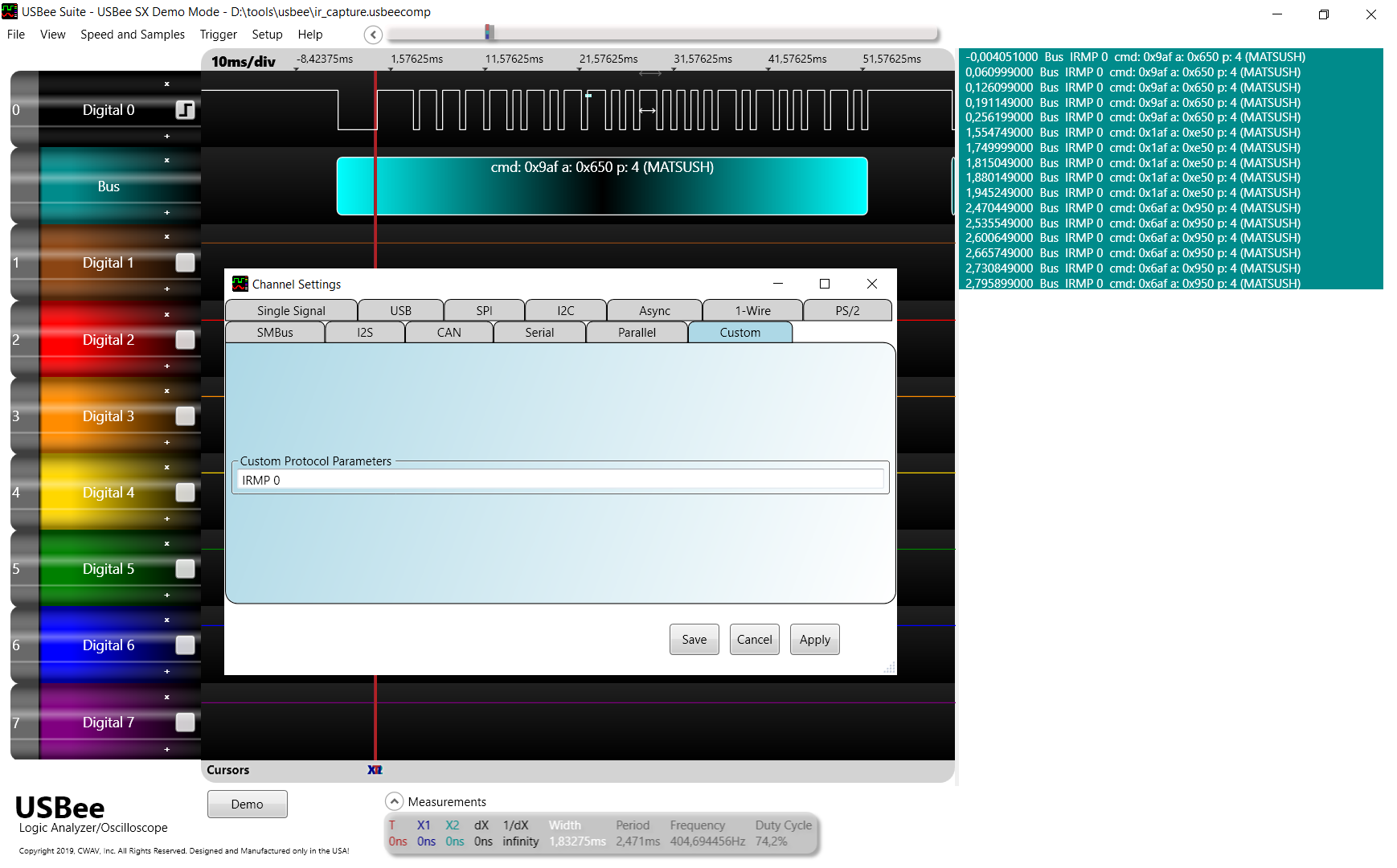Click the overview bar position marker

click(489, 32)
